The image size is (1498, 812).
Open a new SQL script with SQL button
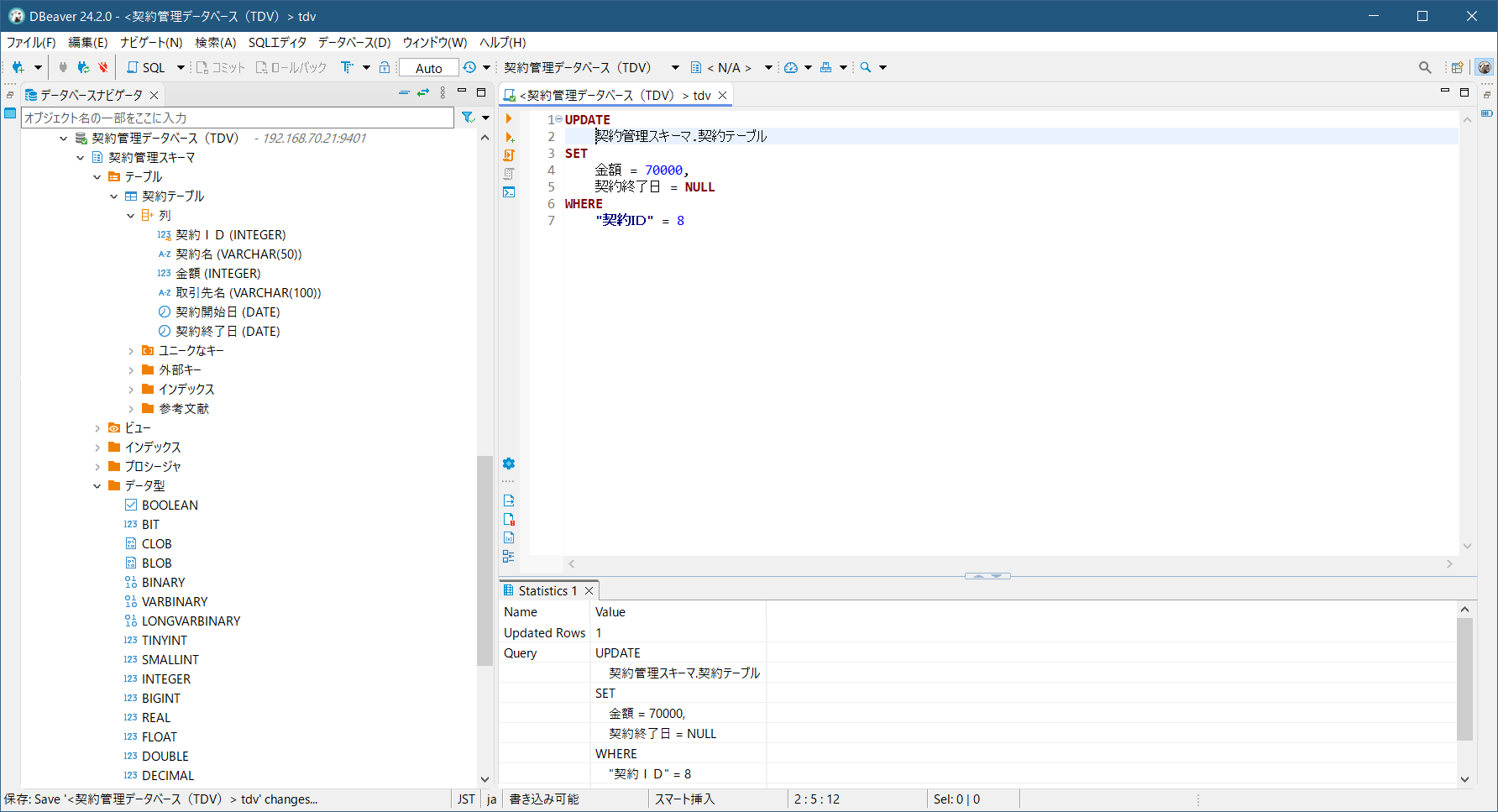[x=146, y=67]
